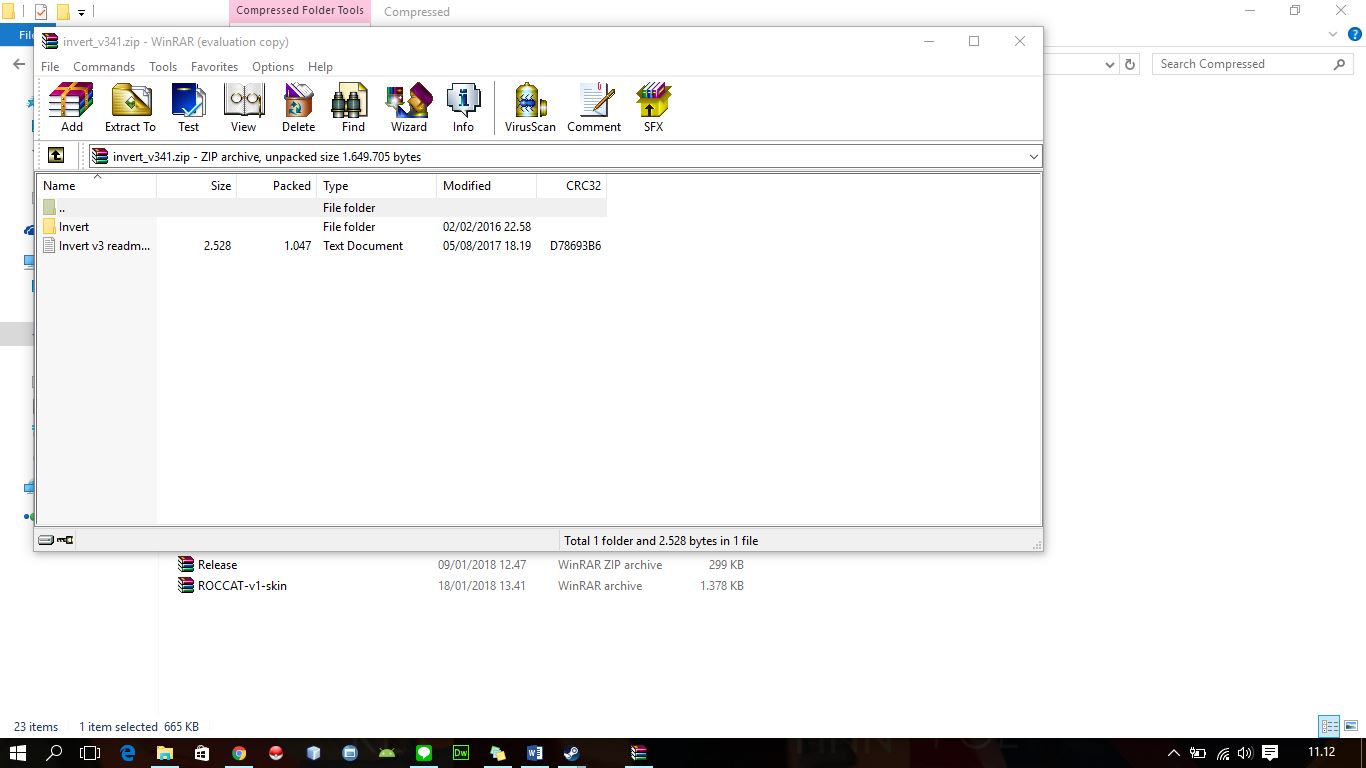Select the Invert folder row
This screenshot has width=1366, height=768.
(322, 227)
